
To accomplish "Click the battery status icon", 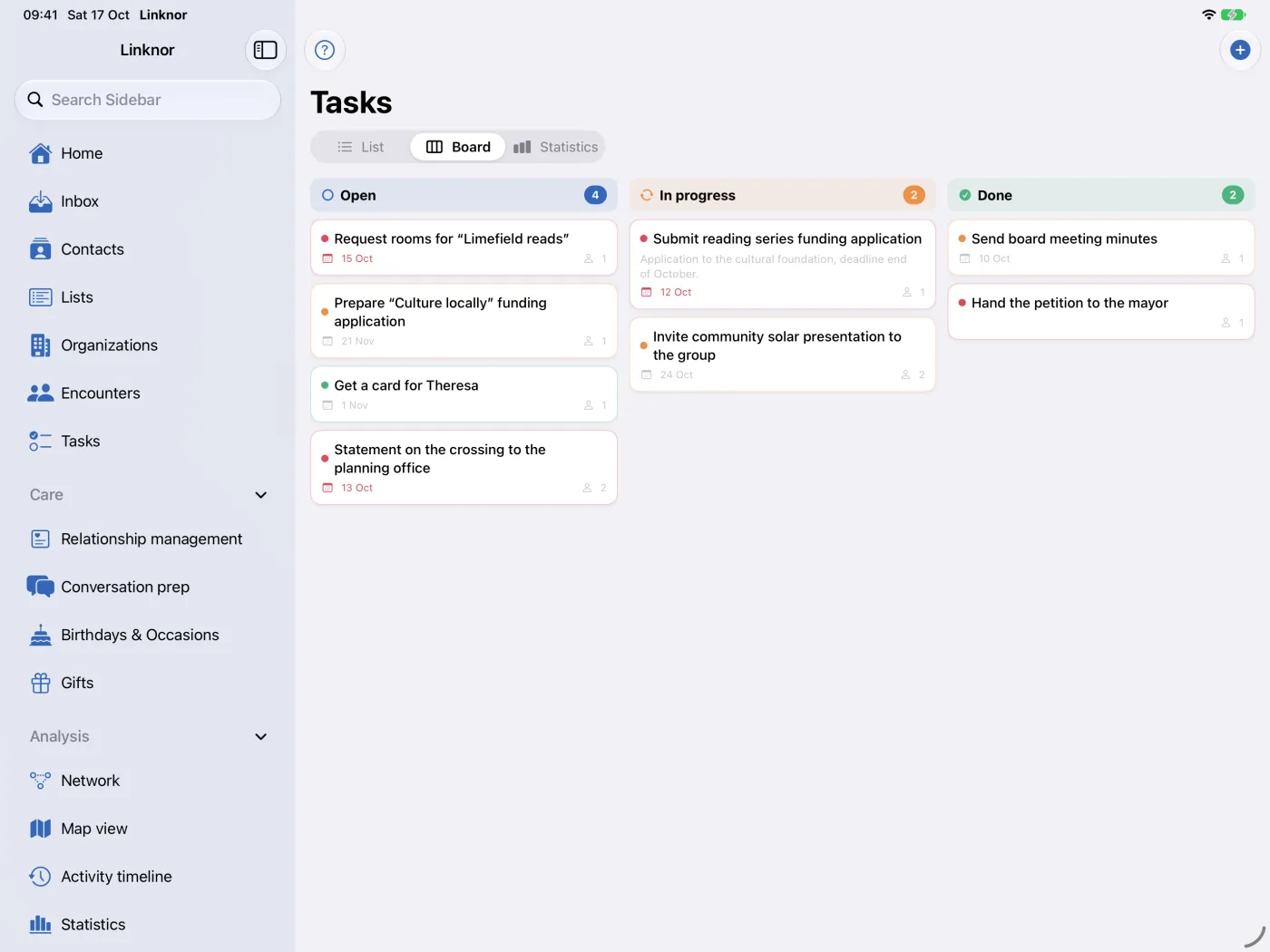I will point(1234,15).
